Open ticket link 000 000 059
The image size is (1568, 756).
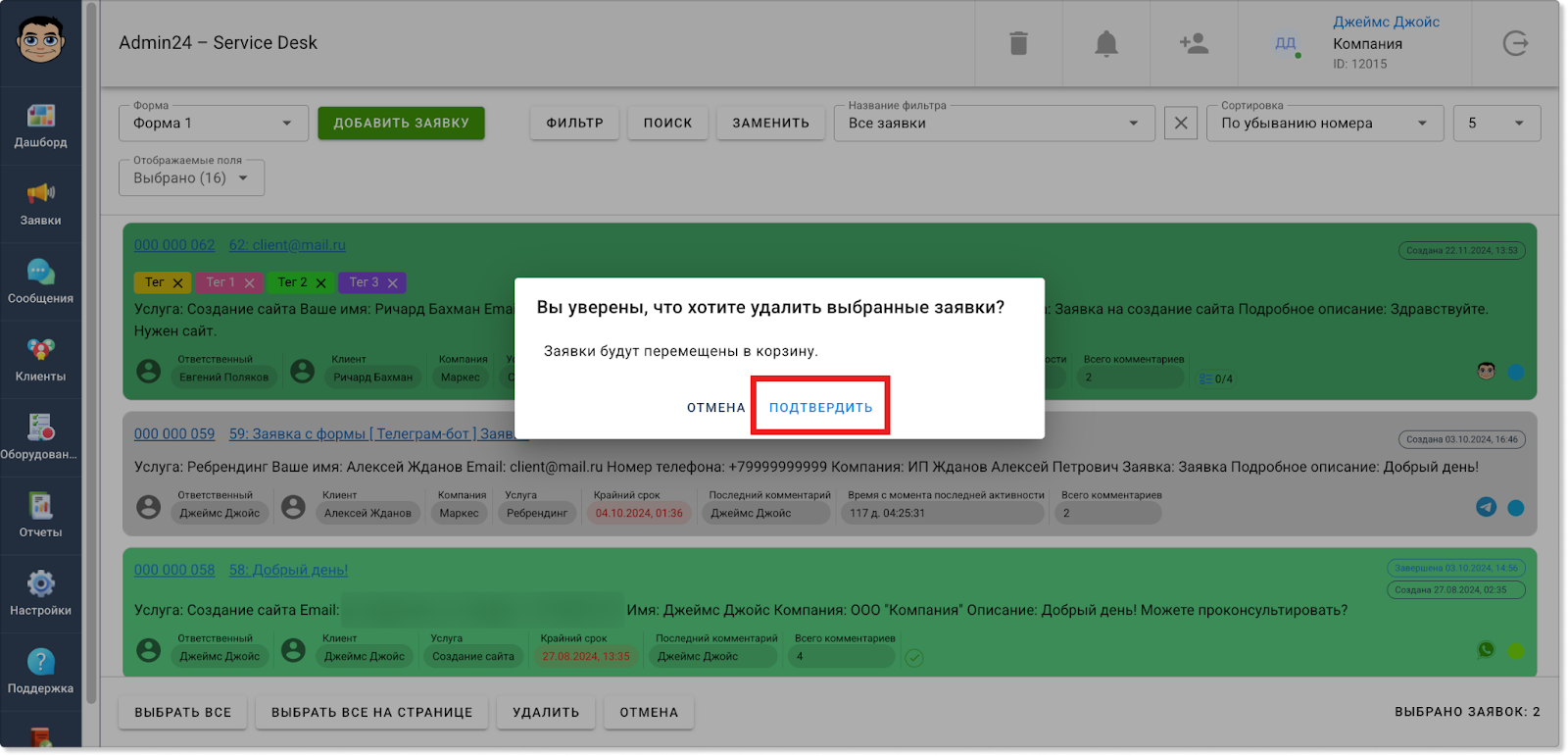click(174, 433)
